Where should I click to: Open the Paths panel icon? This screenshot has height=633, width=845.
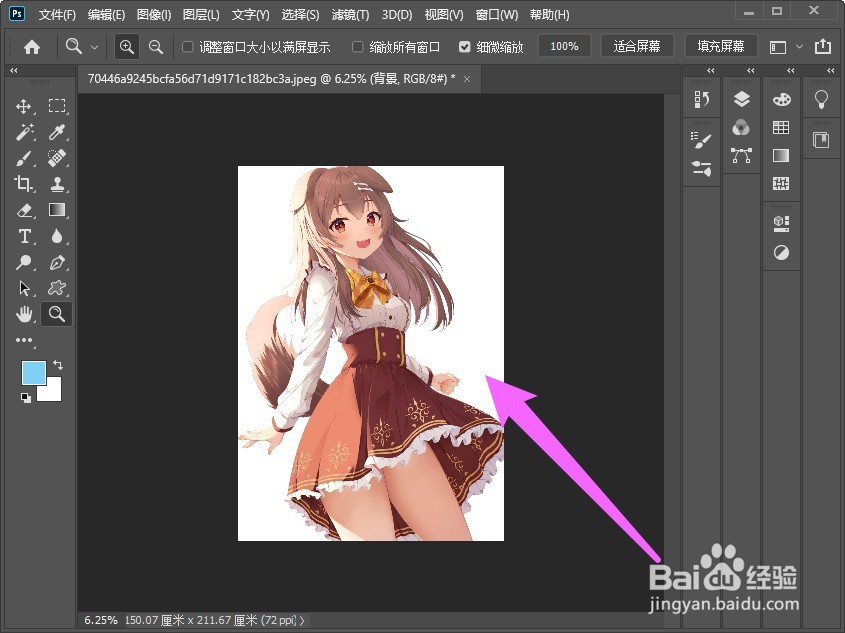742,156
